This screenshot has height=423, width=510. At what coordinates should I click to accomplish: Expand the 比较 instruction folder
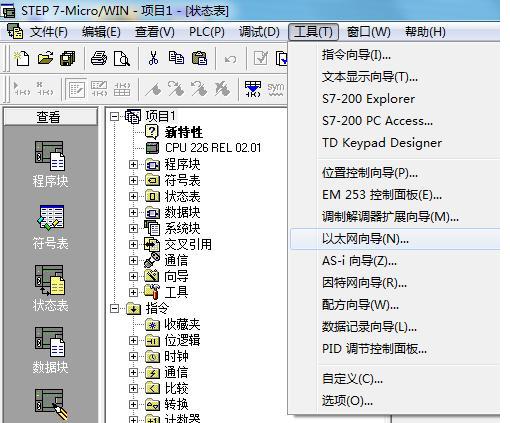[133, 388]
